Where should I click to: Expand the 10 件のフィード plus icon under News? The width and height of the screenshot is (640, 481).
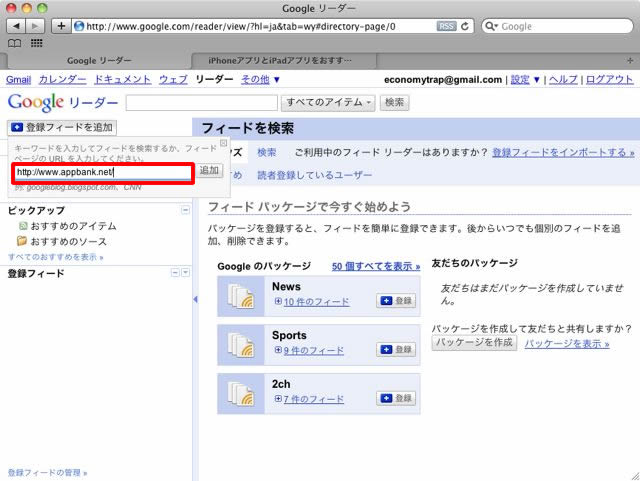[278, 301]
